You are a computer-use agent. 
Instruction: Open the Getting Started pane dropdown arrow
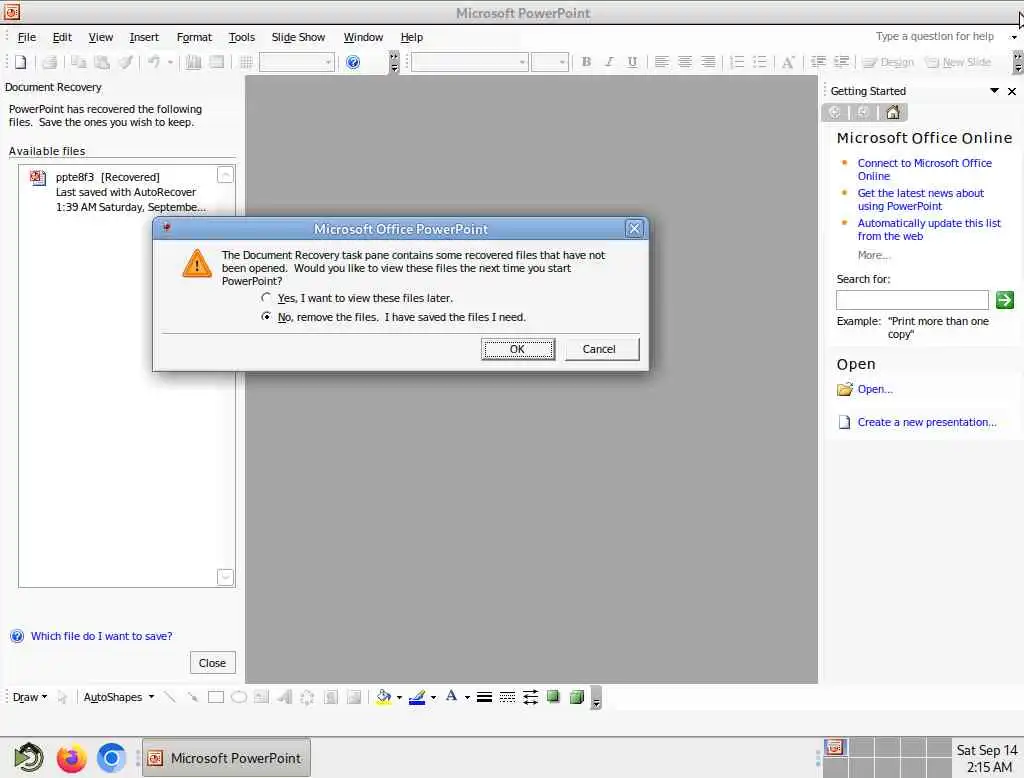[994, 91]
